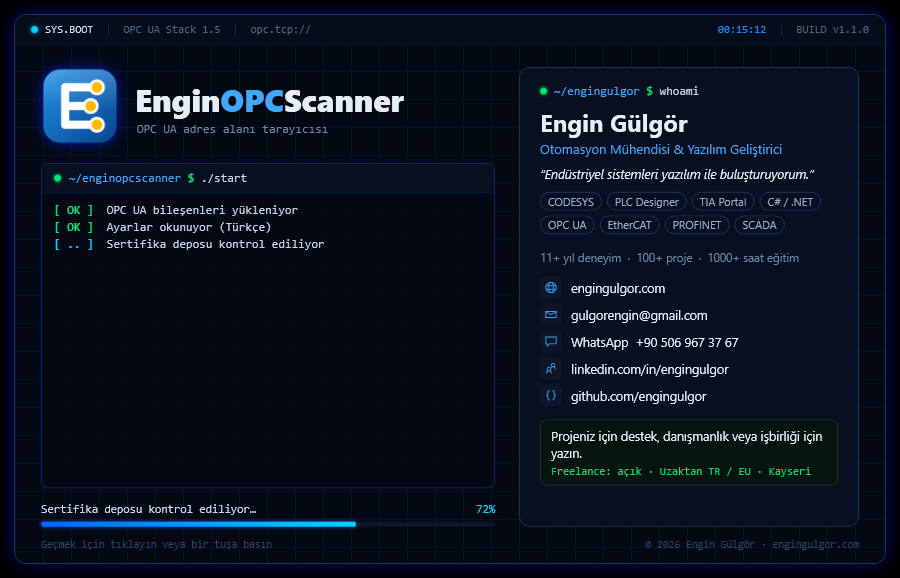The height and width of the screenshot is (578, 900).
Task: Click the blue status dot beside SYS.BOOT
Action: tap(34, 29)
